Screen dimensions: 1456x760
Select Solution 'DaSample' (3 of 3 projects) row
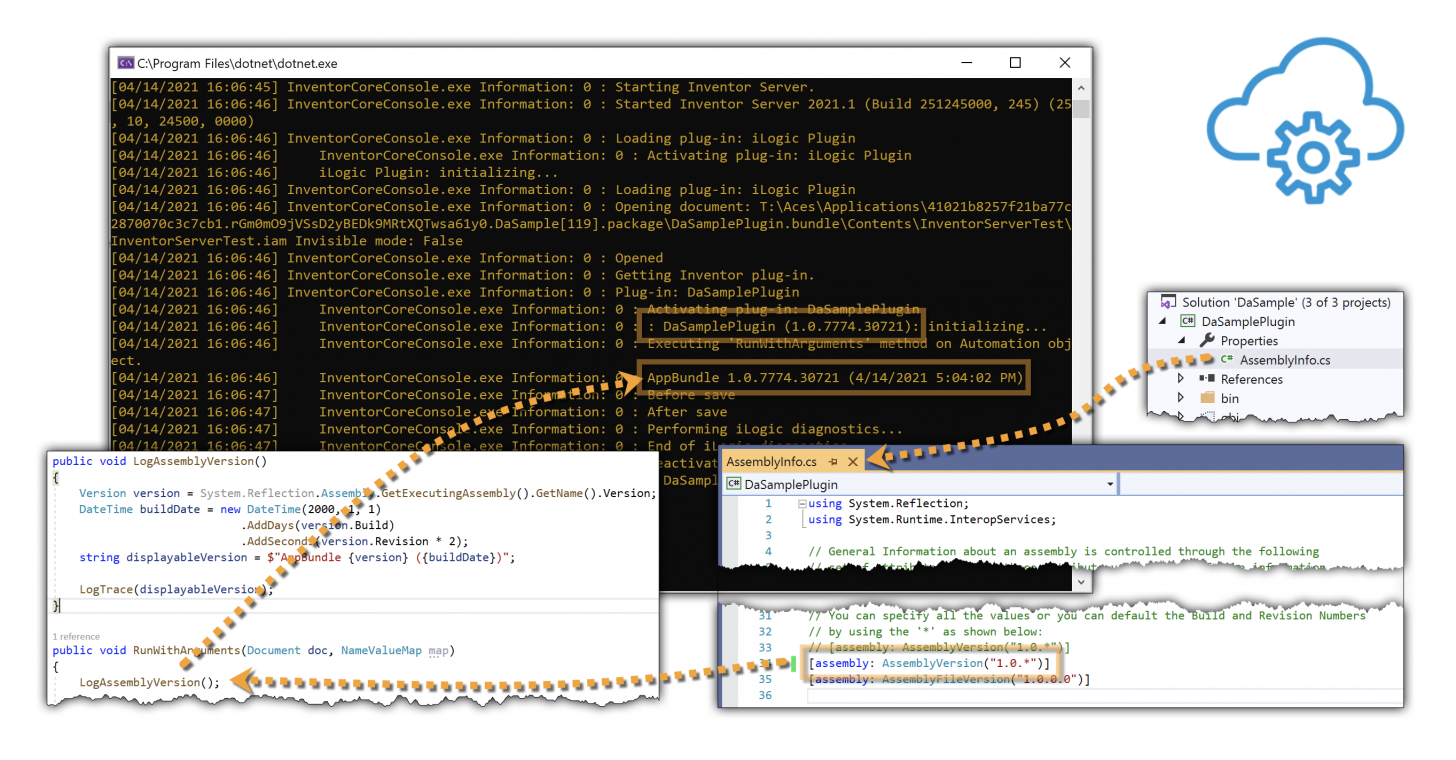coord(1275,302)
